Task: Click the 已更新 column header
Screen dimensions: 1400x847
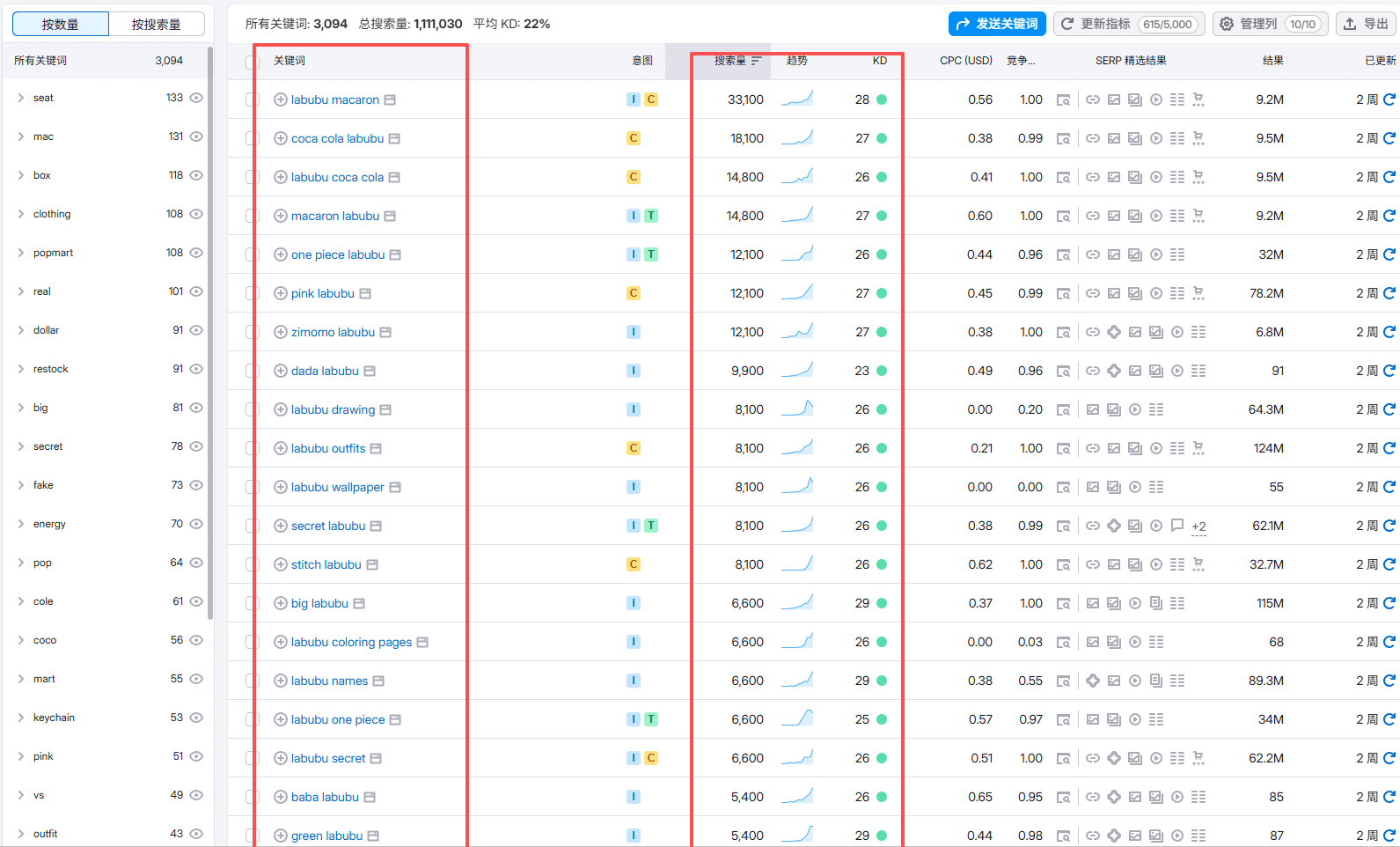Action: click(x=1380, y=61)
